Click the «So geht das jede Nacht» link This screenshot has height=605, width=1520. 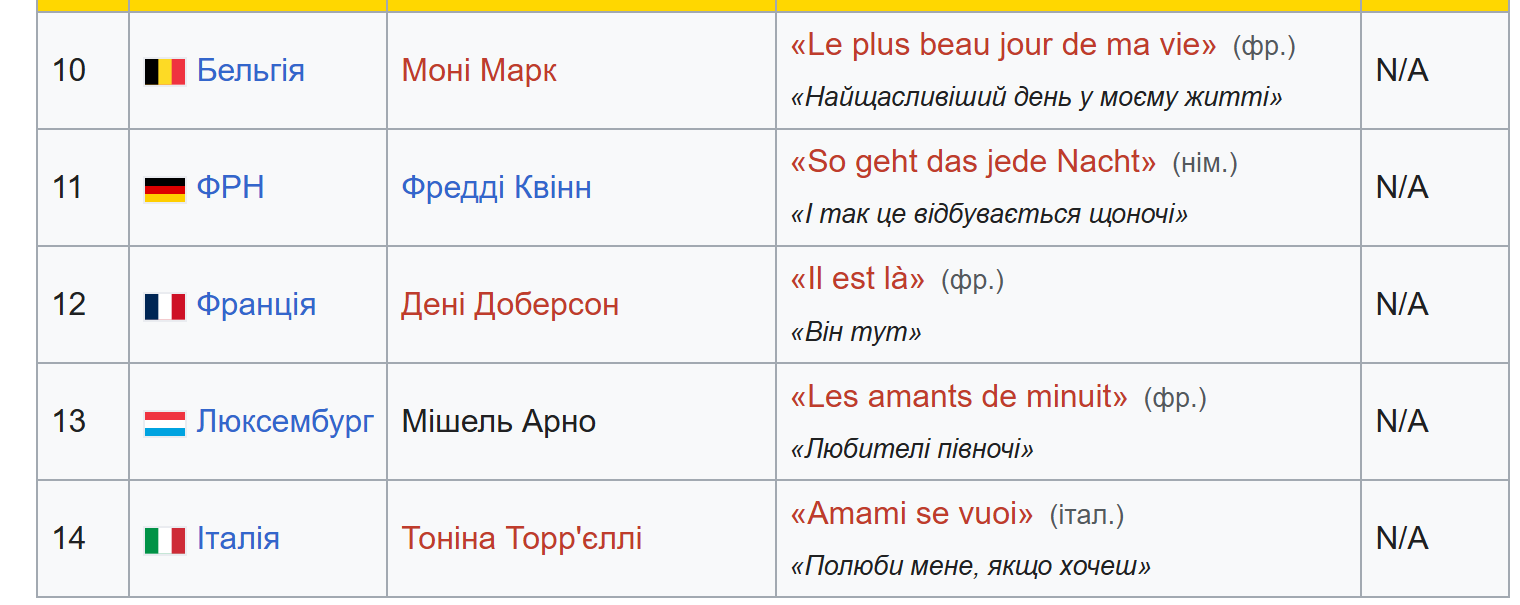(973, 163)
